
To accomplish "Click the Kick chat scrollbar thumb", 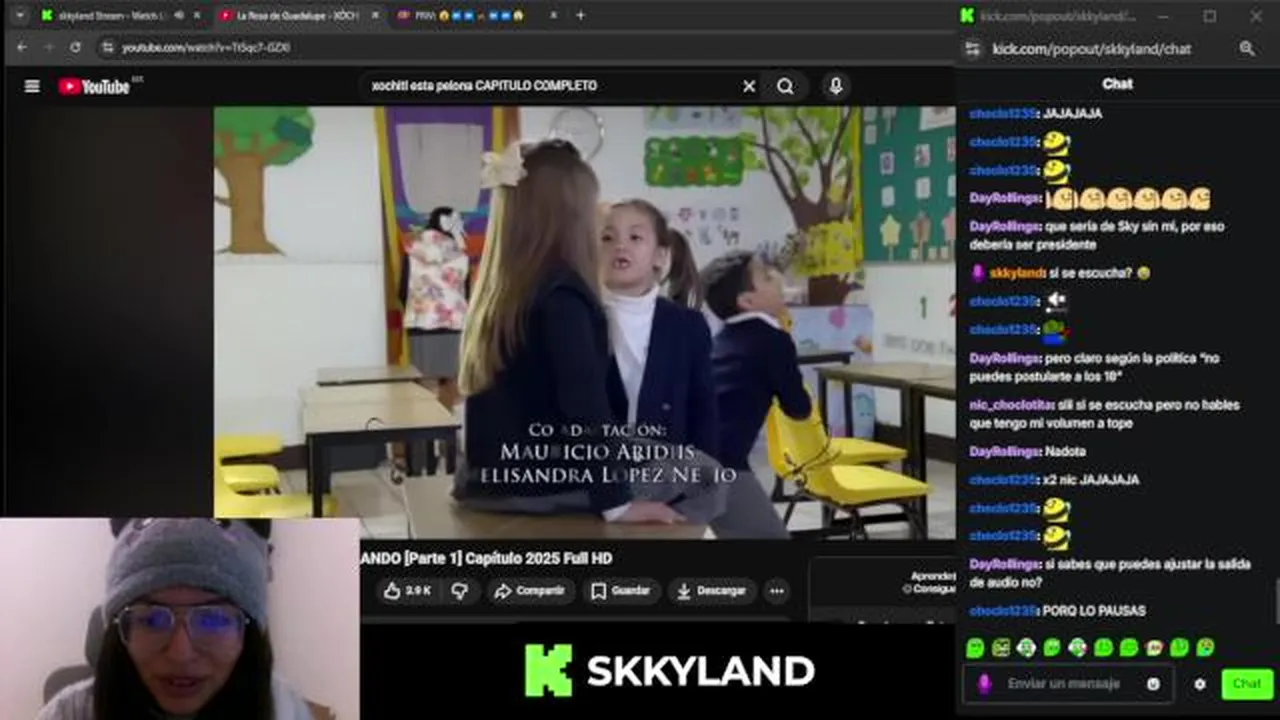I will coord(1276,600).
